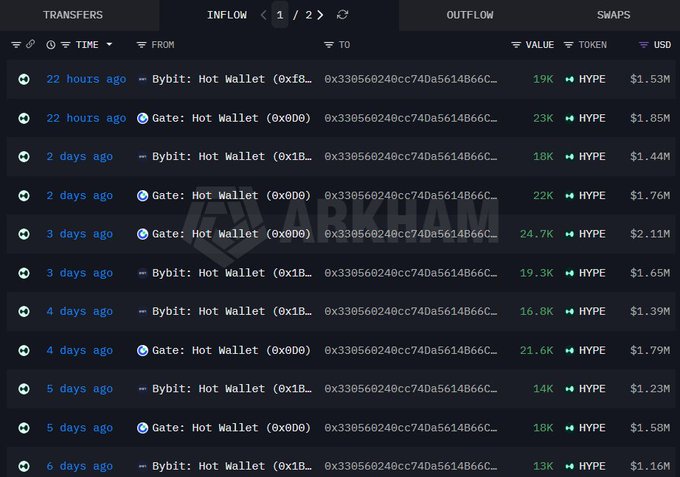Click the chain icon on the $1.58M row

click(x=24, y=428)
